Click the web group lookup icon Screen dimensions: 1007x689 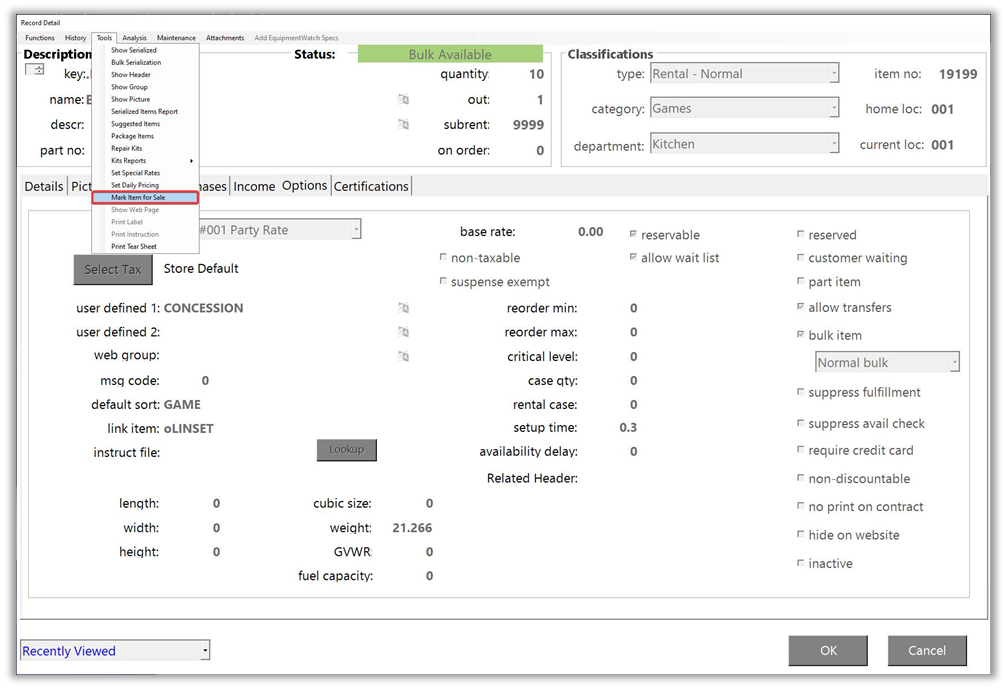(x=403, y=356)
